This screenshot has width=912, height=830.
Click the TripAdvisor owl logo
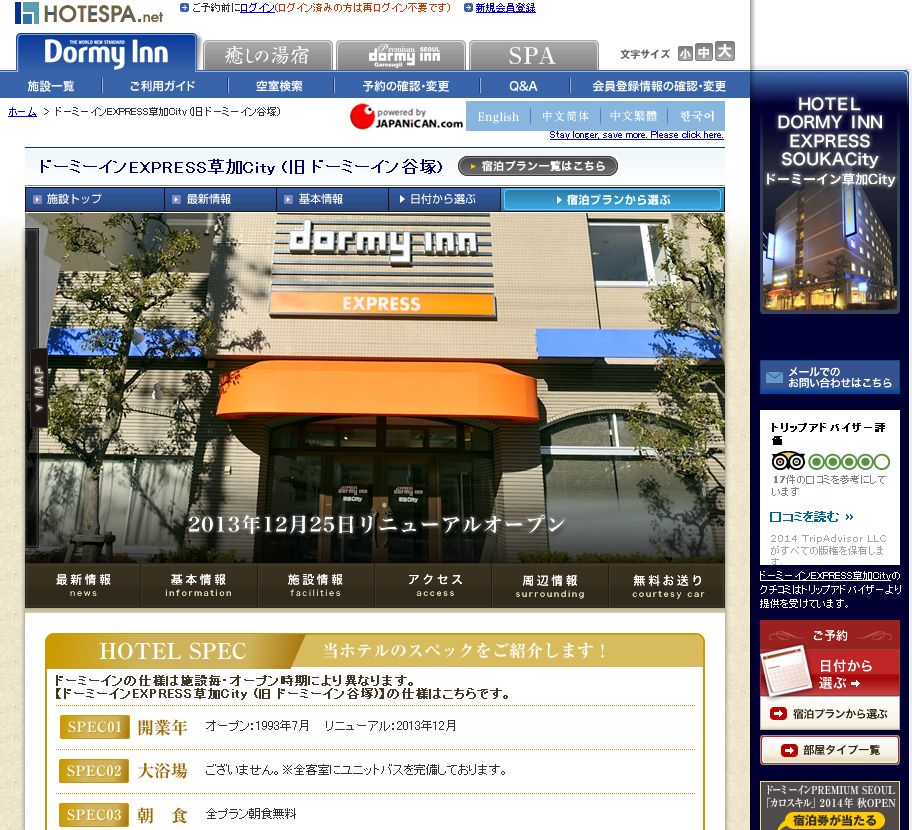788,462
